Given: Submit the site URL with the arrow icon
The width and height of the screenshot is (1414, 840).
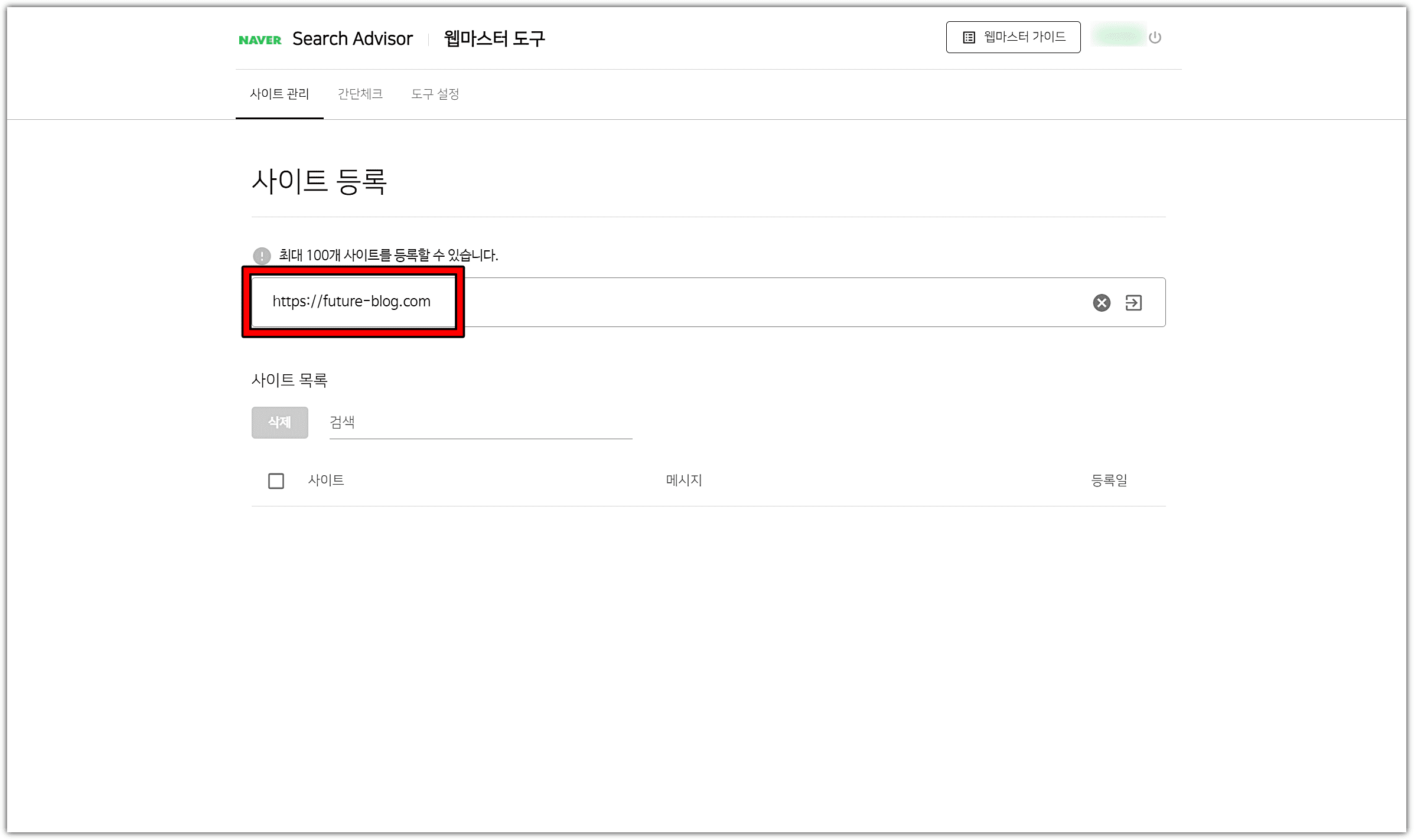Looking at the screenshot, I should [x=1133, y=303].
